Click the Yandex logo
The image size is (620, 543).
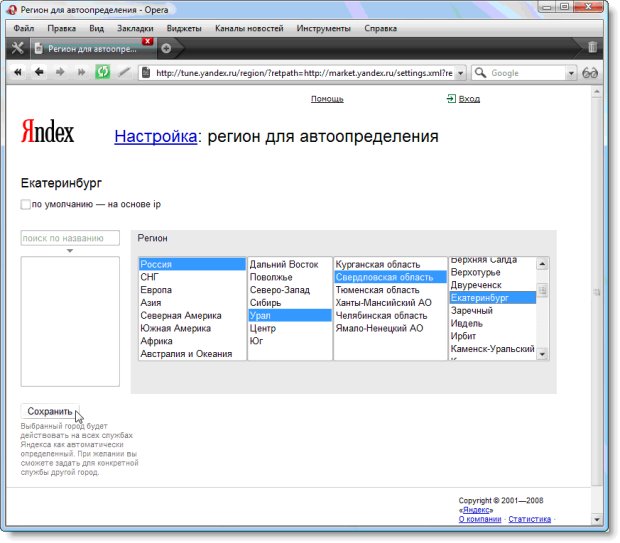point(47,131)
